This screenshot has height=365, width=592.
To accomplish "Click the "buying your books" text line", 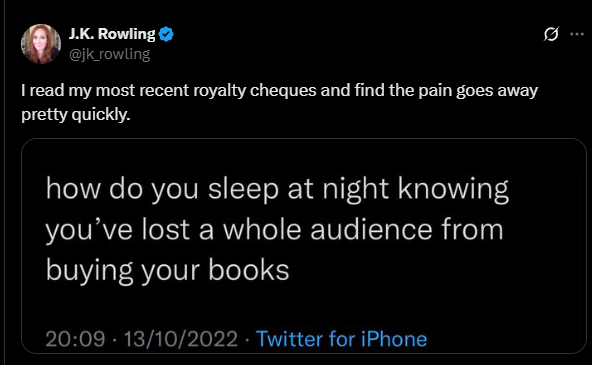I will pos(167,271).
